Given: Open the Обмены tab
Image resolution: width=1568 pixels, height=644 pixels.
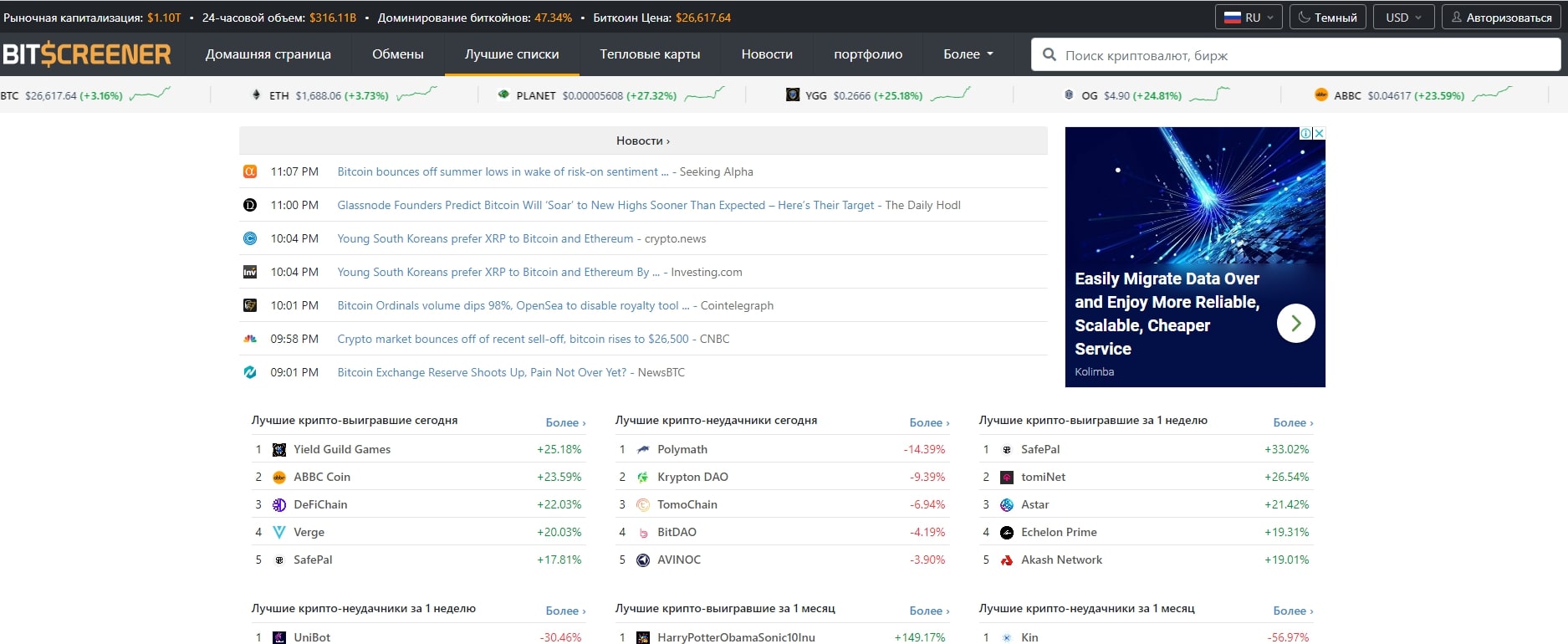Looking at the screenshot, I should tap(398, 54).
